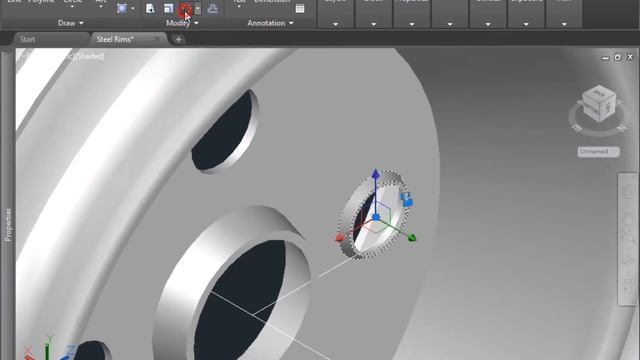
Task: Minimize the drawing viewport window
Action: [x=606, y=58]
